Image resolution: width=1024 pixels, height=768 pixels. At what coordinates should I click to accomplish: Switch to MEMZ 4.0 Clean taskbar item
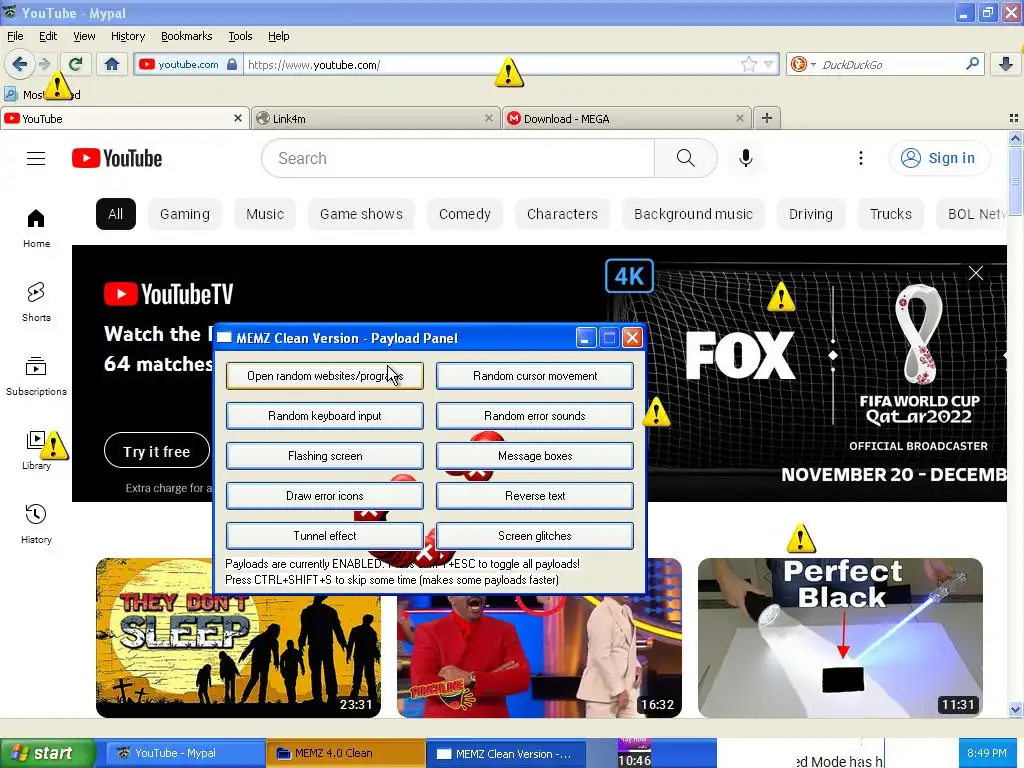click(x=345, y=753)
